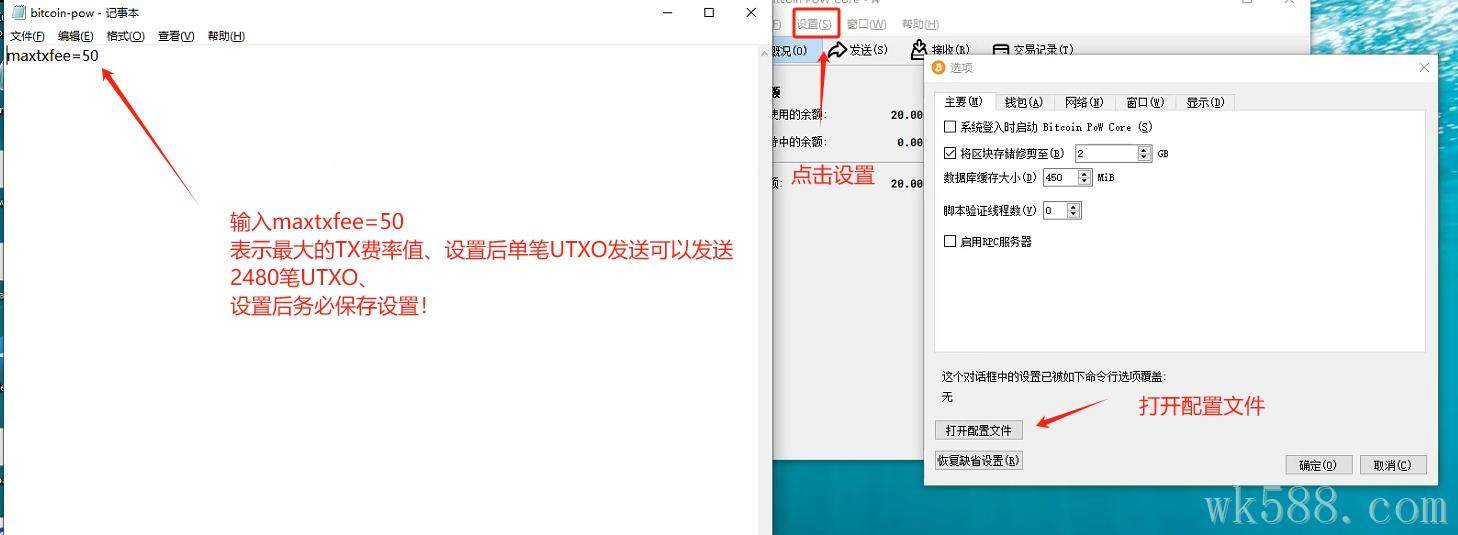1458x535 pixels.
Task: Open the 交易记录(T) transactions toolbar button
Action: click(1033, 49)
